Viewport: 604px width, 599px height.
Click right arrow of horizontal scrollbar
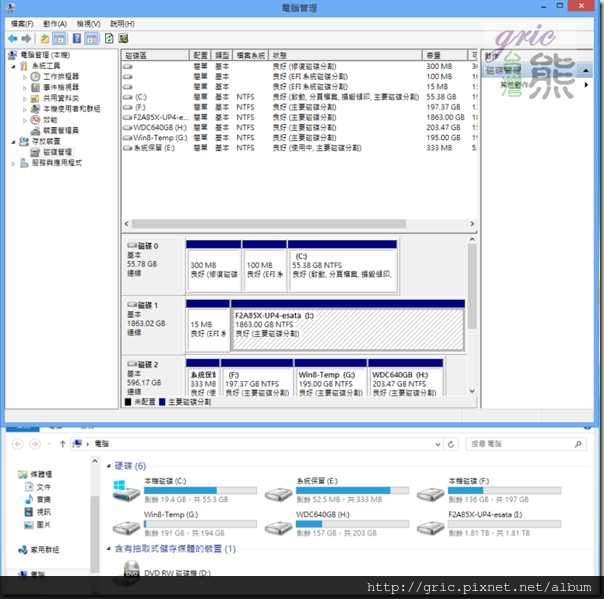[x=472, y=224]
